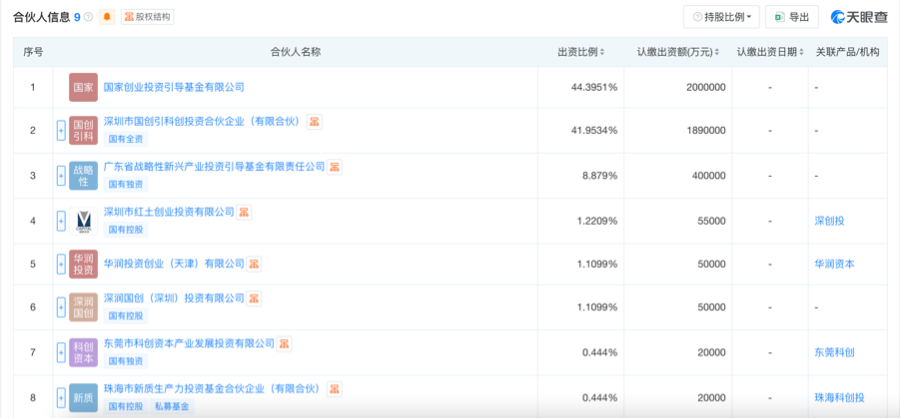Open 国家创业投资引导基金有限公司 link
This screenshot has width=900, height=418.
(174, 87)
